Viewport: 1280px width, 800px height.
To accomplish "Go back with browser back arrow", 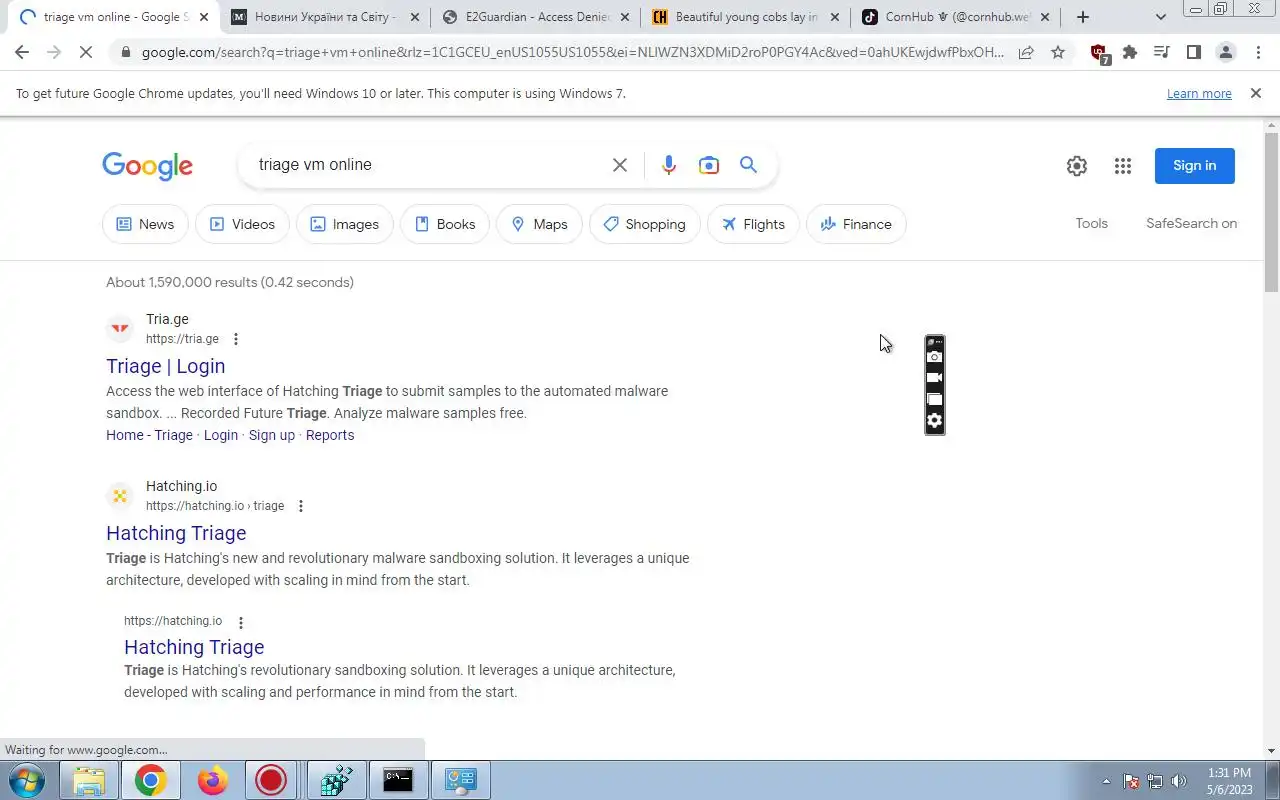I will (22, 53).
